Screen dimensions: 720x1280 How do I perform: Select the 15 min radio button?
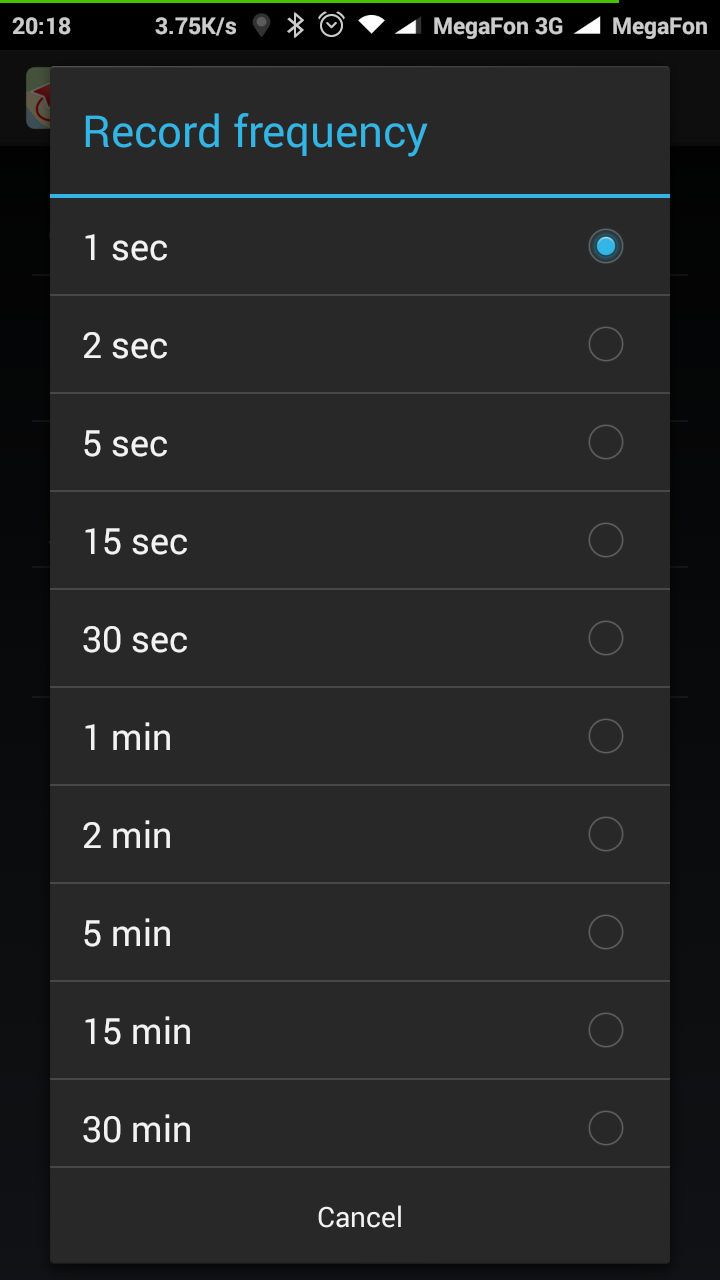[x=605, y=1030]
